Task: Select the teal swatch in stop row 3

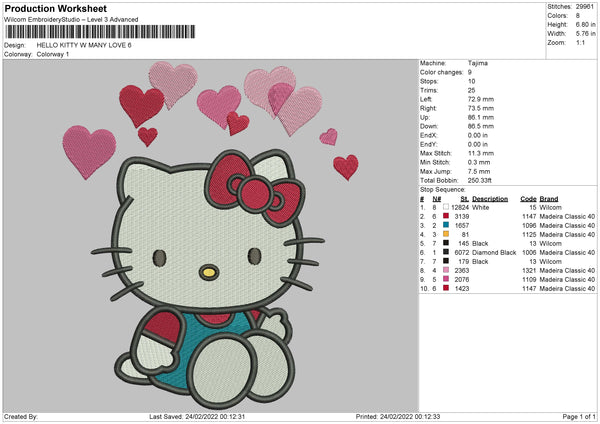Action: (446, 225)
